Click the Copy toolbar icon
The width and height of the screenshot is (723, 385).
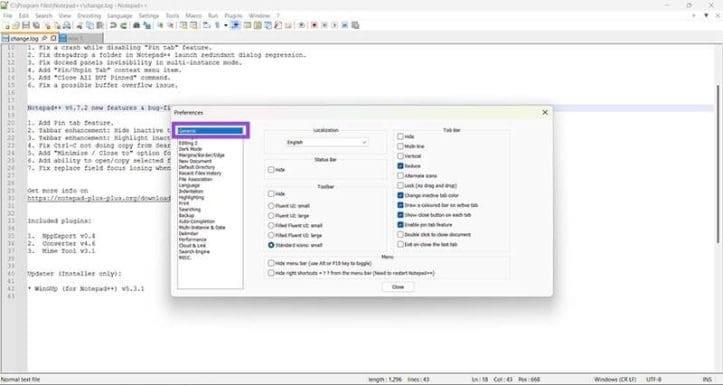click(x=89, y=25)
